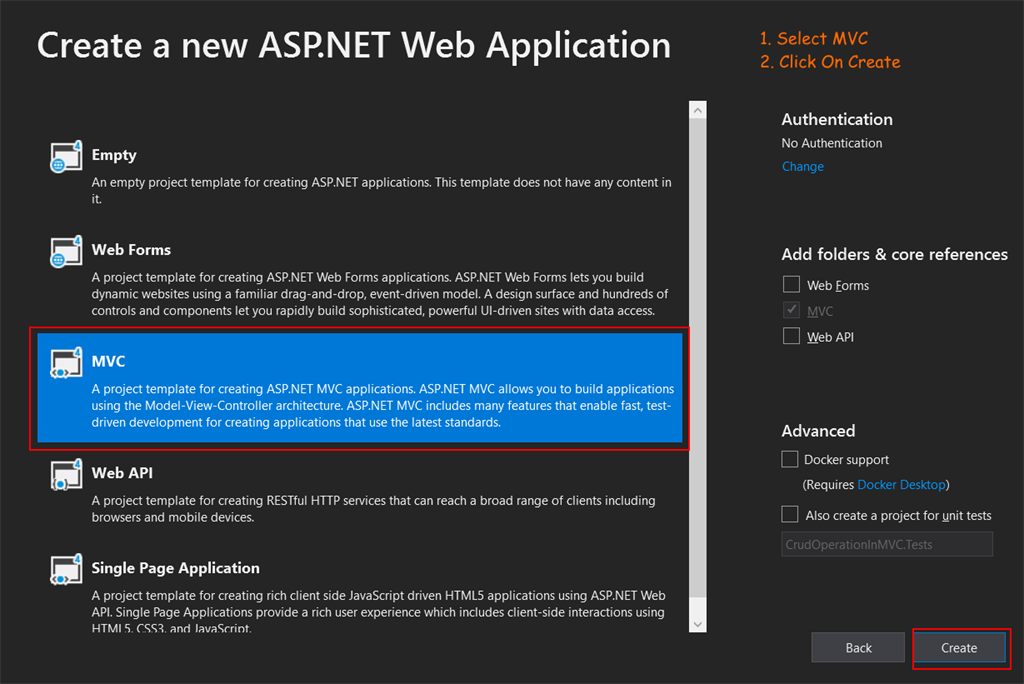This screenshot has width=1024, height=684.
Task: Enable the Web Forms checkbox
Action: tap(792, 285)
